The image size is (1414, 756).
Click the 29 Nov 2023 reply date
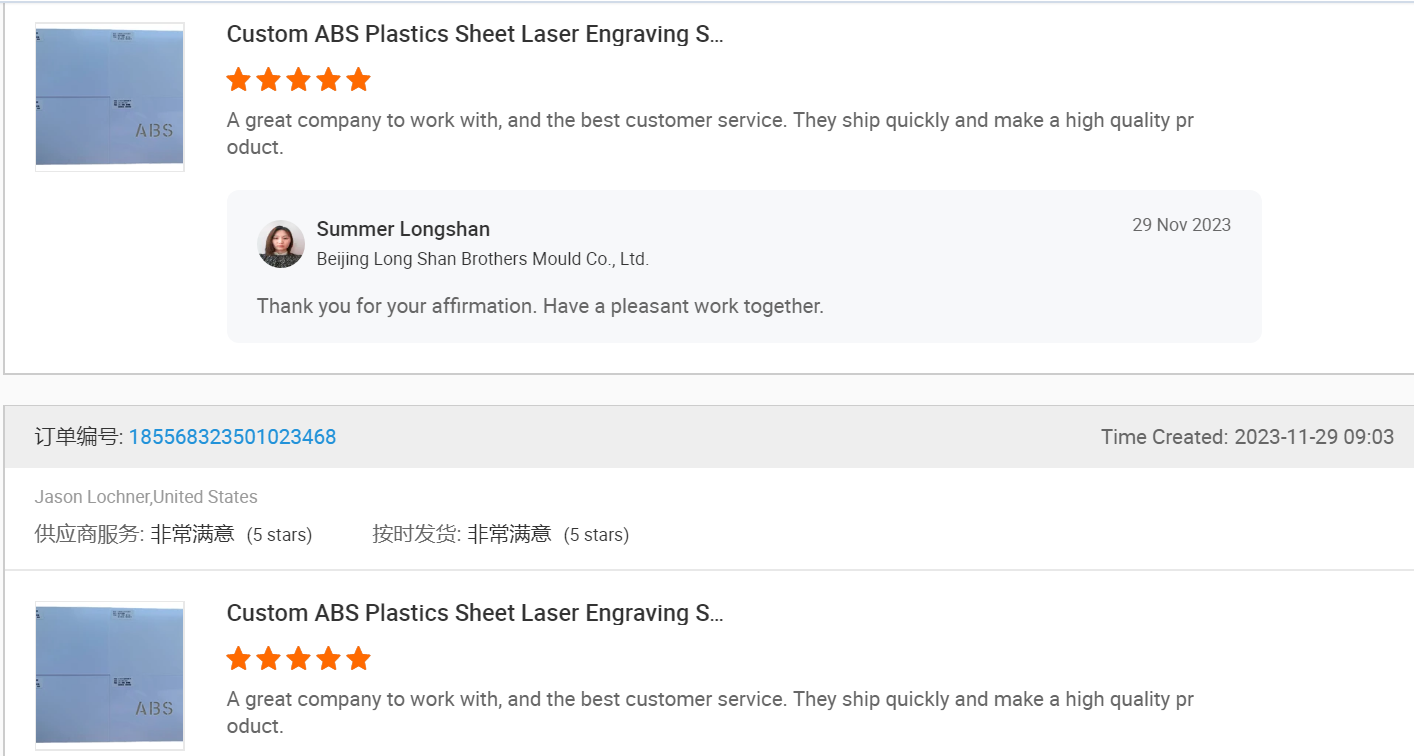click(x=1181, y=225)
